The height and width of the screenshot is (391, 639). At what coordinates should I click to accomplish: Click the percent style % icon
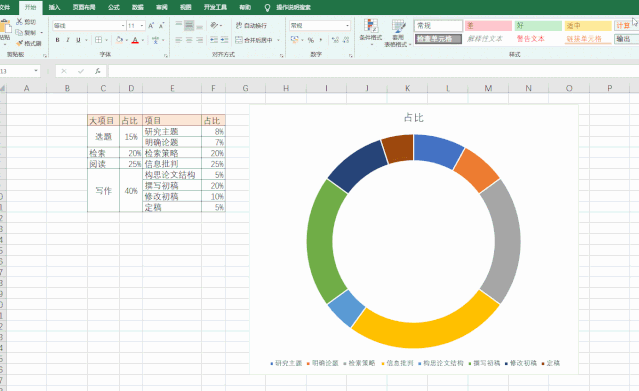click(x=311, y=40)
